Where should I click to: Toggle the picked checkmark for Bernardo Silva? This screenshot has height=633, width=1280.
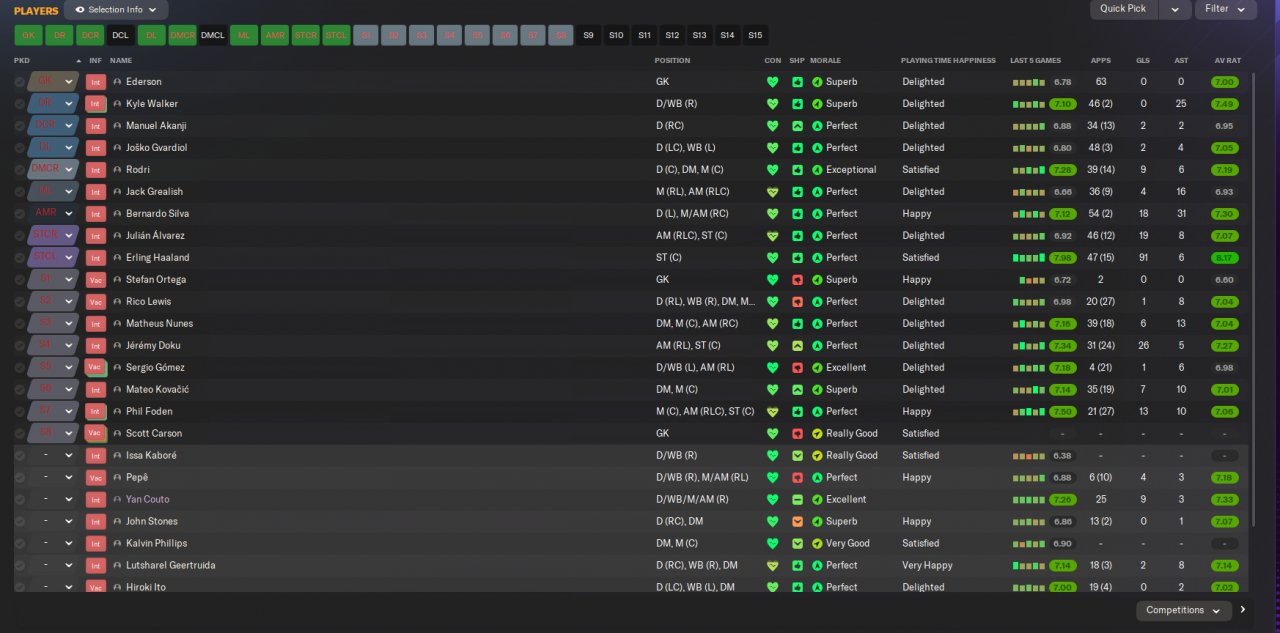pos(19,214)
